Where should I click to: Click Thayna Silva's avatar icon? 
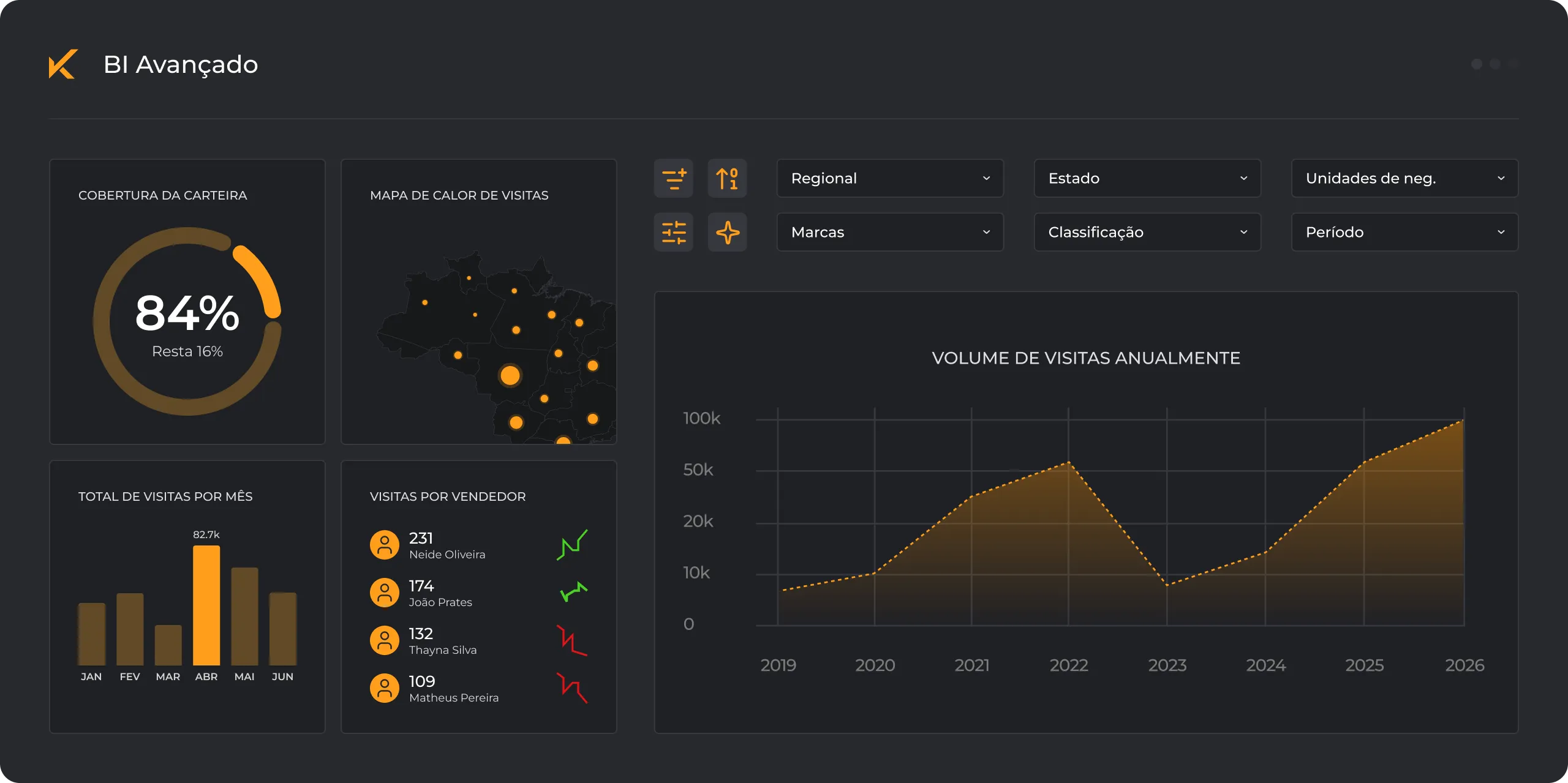pos(385,640)
